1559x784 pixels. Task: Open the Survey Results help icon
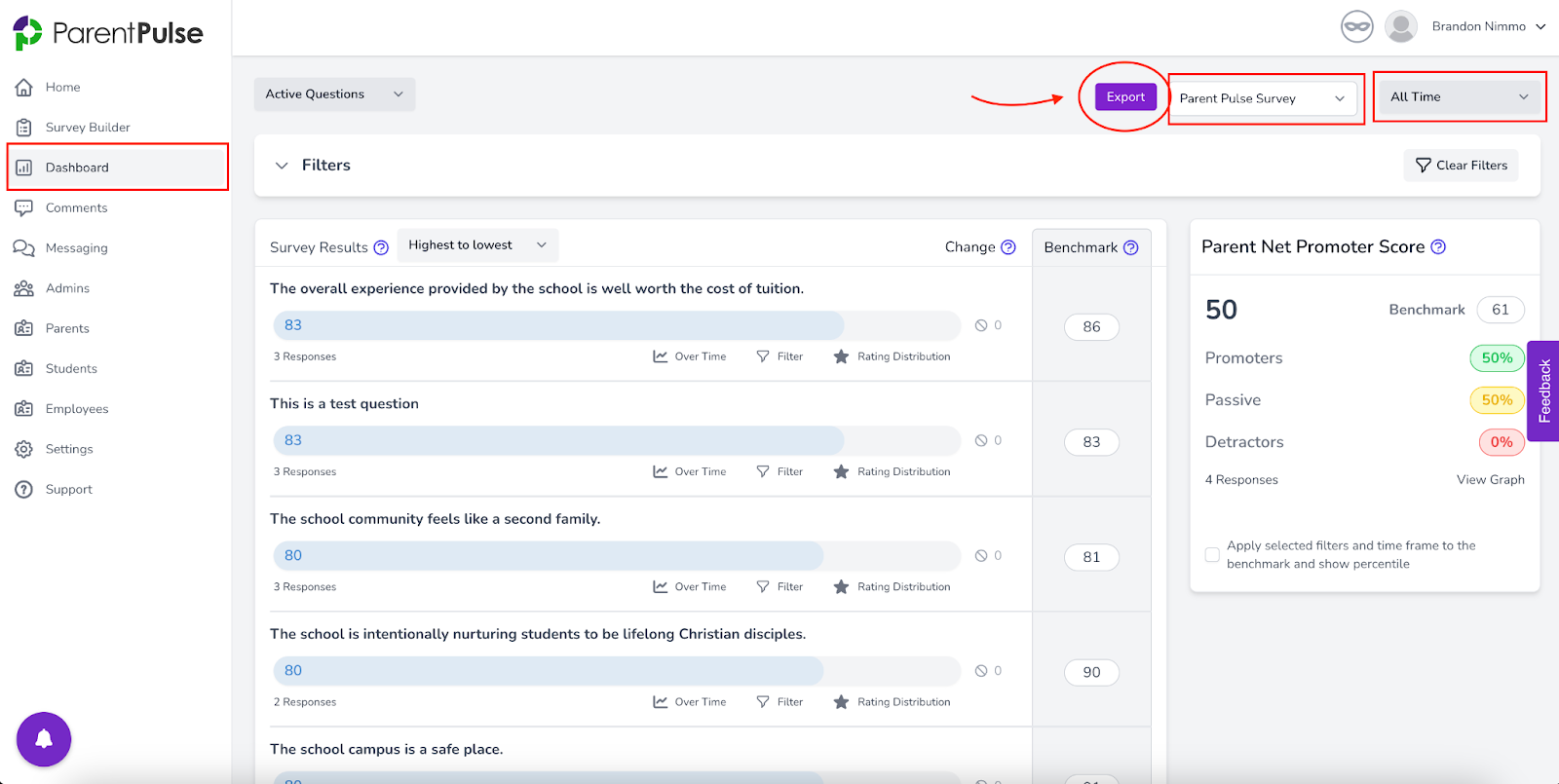point(381,247)
